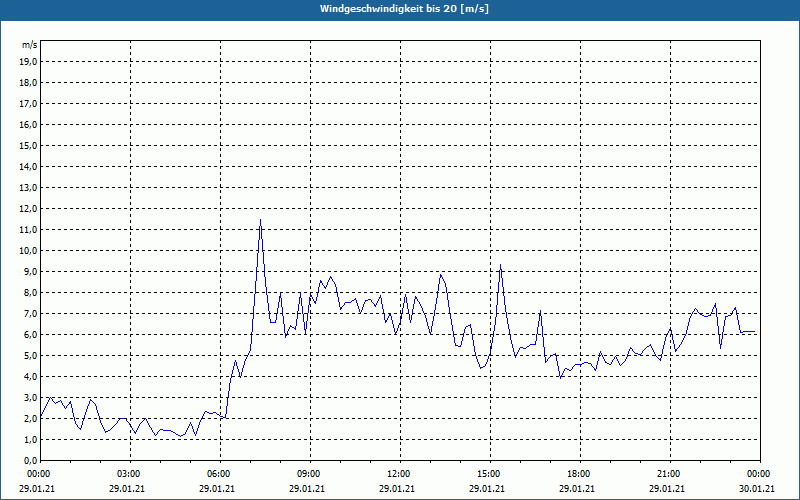Click the 15,0 y-axis label
Image resolution: width=800 pixels, height=500 pixels.
[x=28, y=145]
